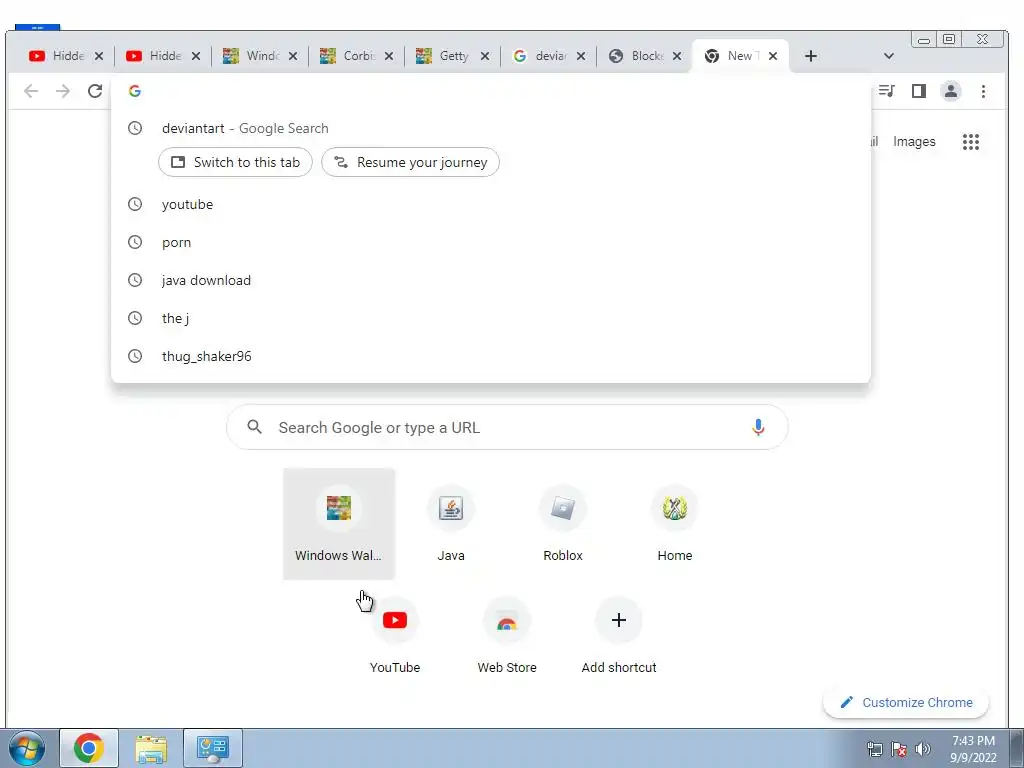Screen dimensions: 1024x768
Task: Select the youtube history suggestion
Action: 490,204
